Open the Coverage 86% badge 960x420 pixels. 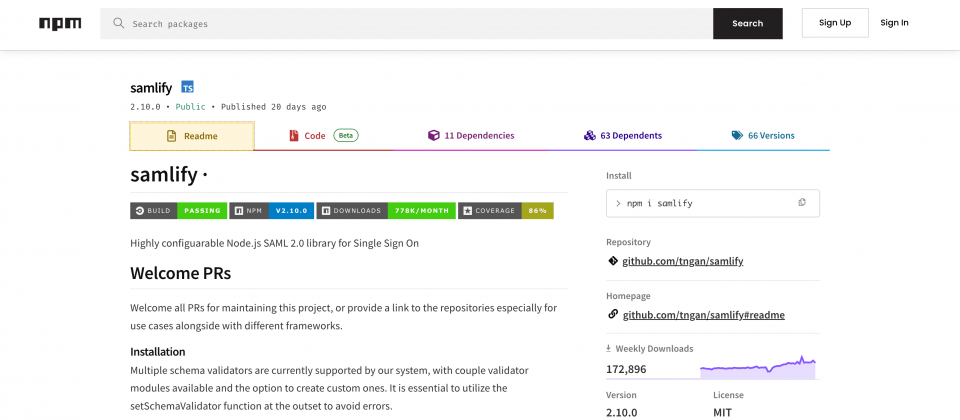click(x=506, y=211)
